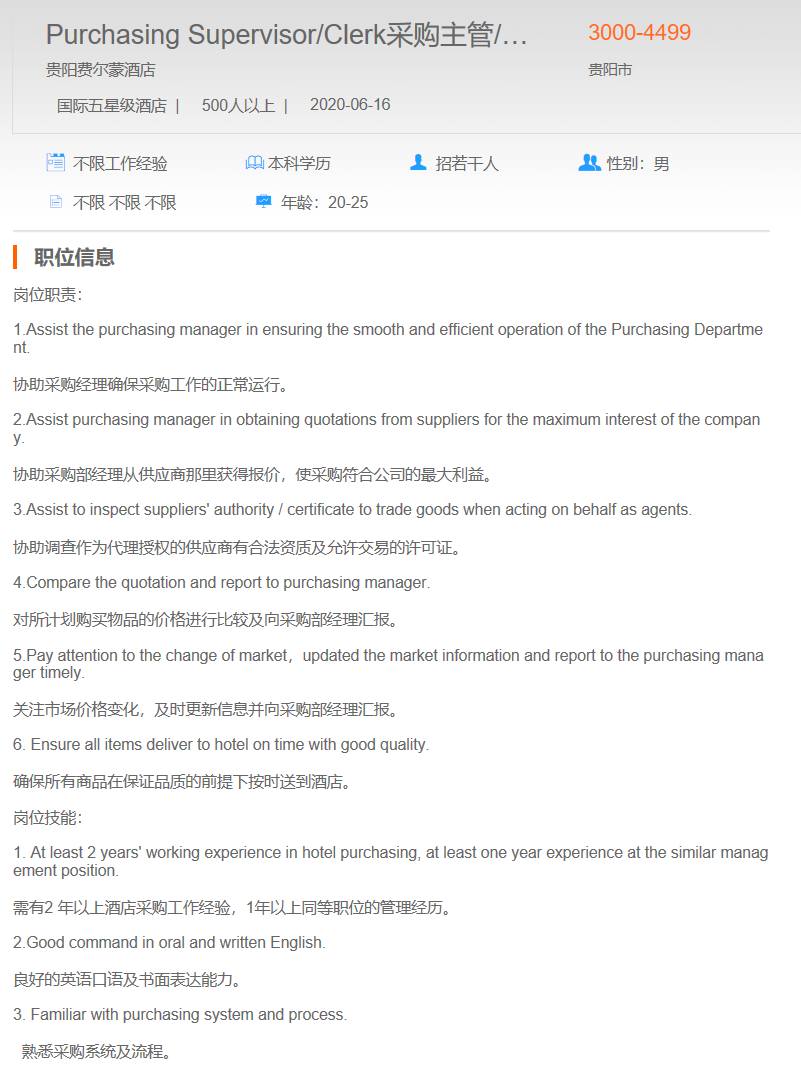Click the open book icon beside 本科学历
The width and height of the screenshot is (801, 1077).
255,163
